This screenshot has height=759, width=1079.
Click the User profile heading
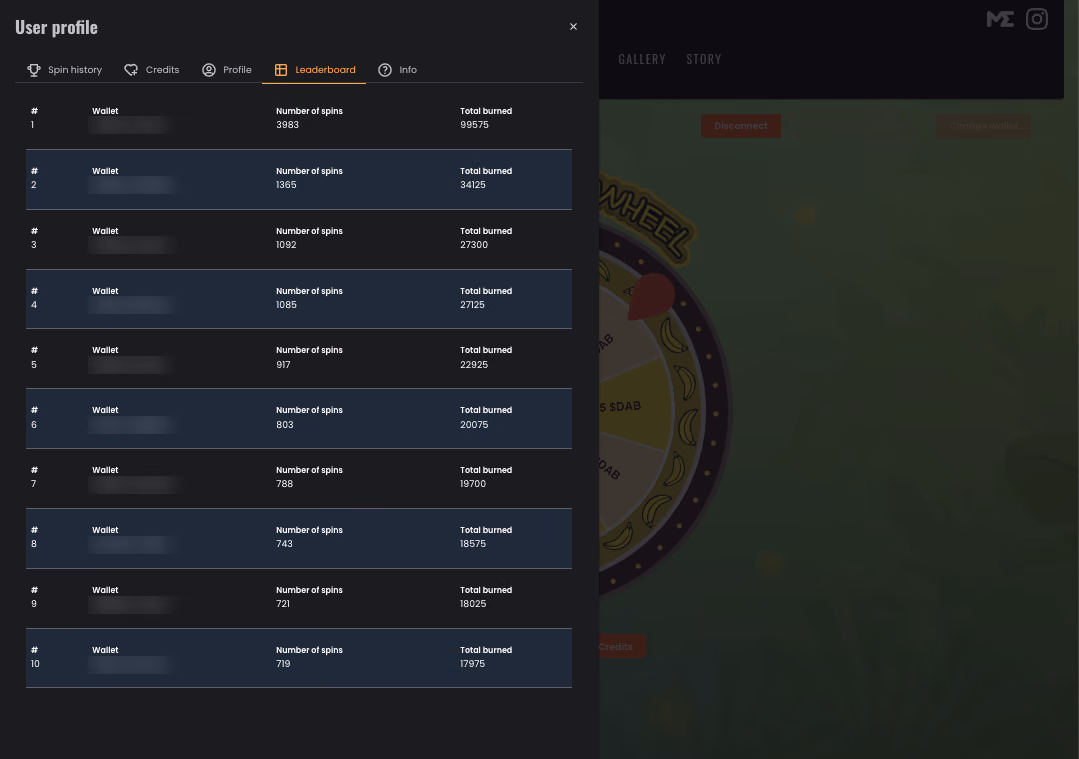(56, 27)
